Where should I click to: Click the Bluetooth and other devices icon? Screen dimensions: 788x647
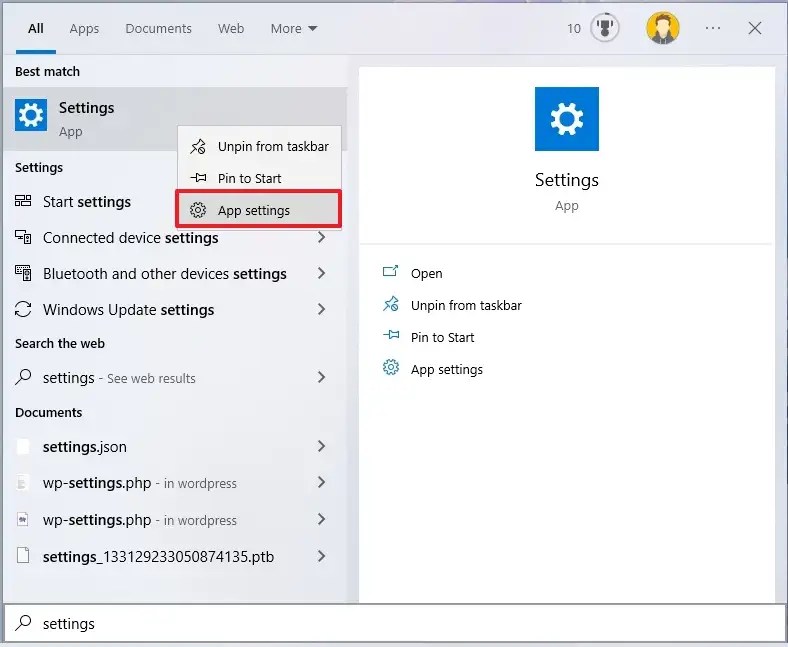pos(23,273)
